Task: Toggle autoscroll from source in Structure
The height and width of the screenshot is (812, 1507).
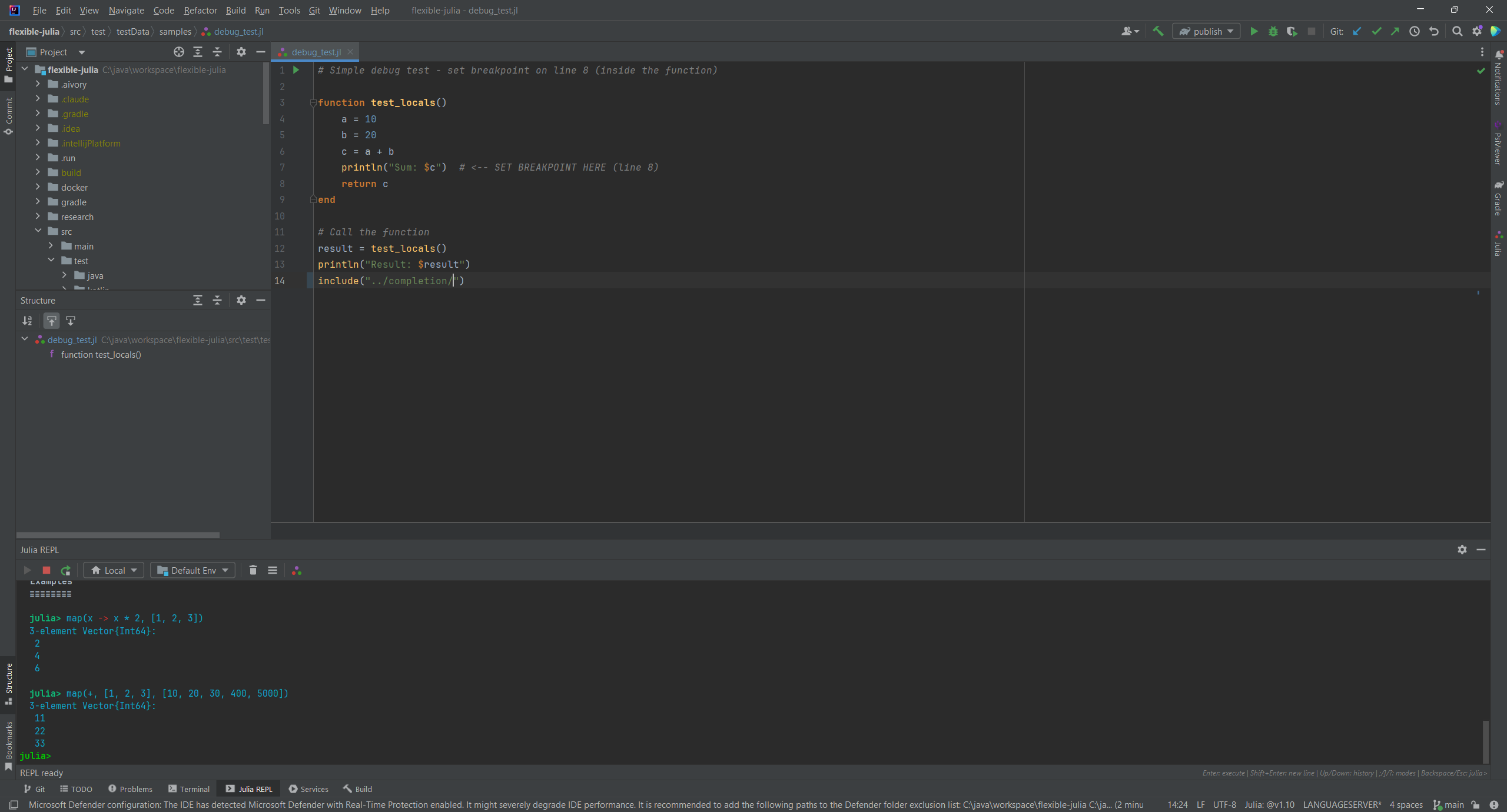Action: click(71, 321)
